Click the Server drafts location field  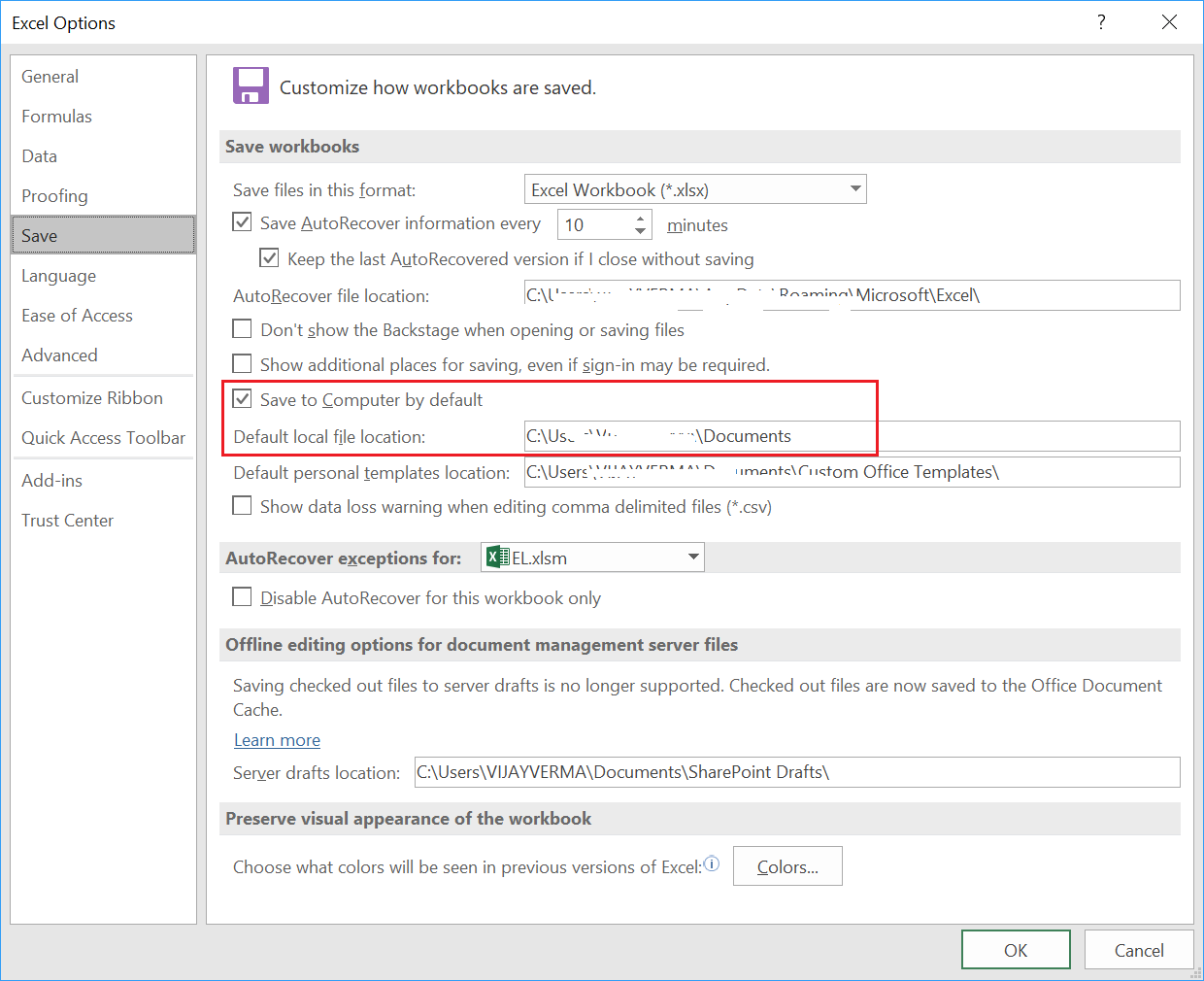pos(797,772)
